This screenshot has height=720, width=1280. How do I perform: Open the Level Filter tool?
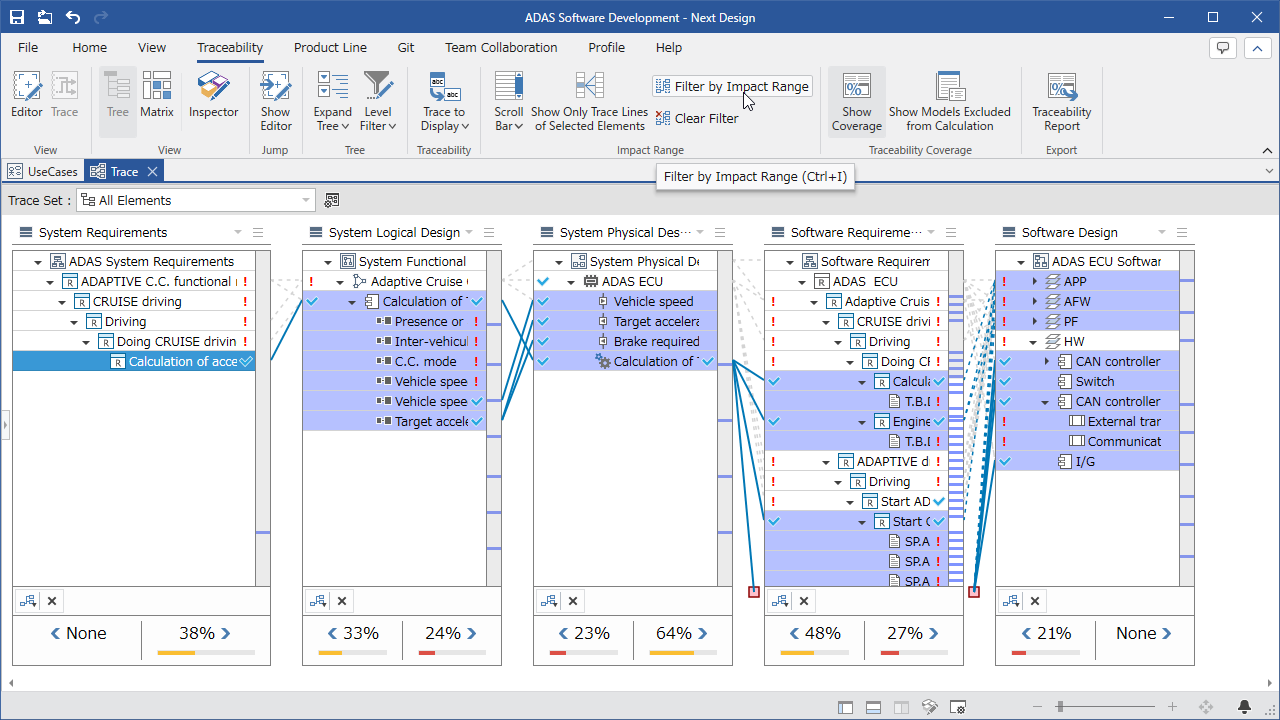pyautogui.click(x=378, y=97)
